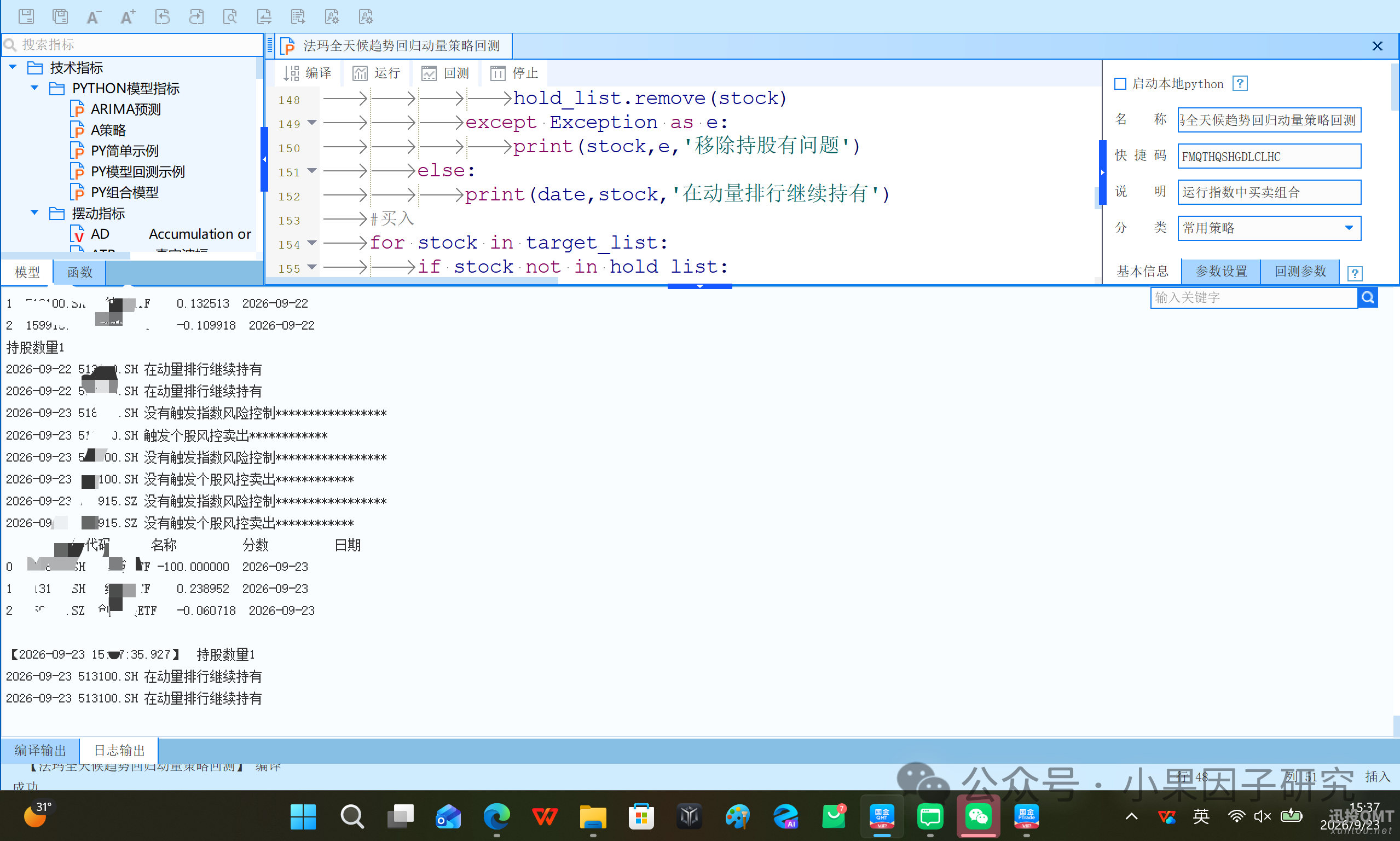The width and height of the screenshot is (1400, 841).
Task: Open the 基本信息 tab
Action: tap(1142, 272)
